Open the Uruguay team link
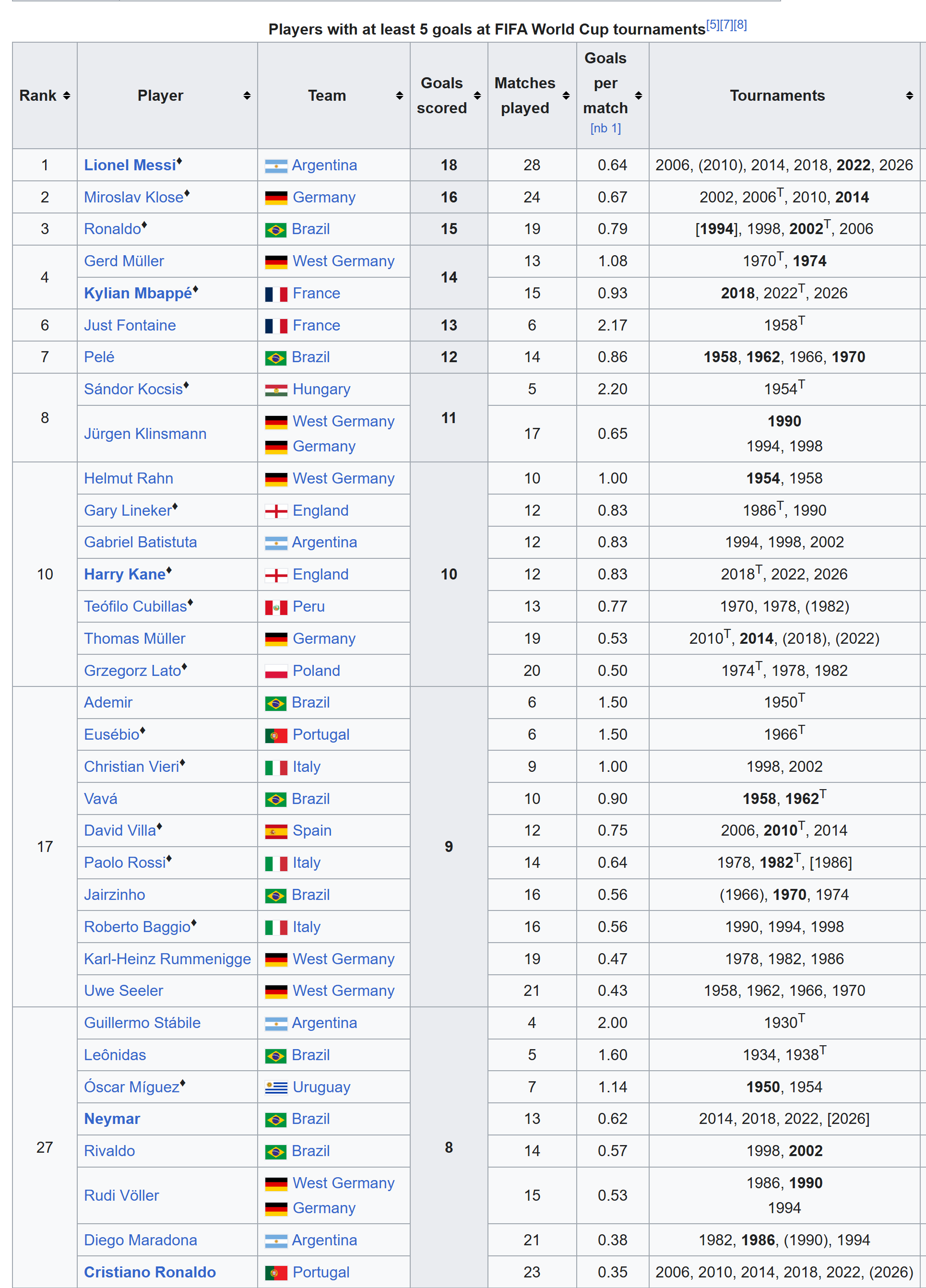This screenshot has height=1288, width=926. [321, 1087]
